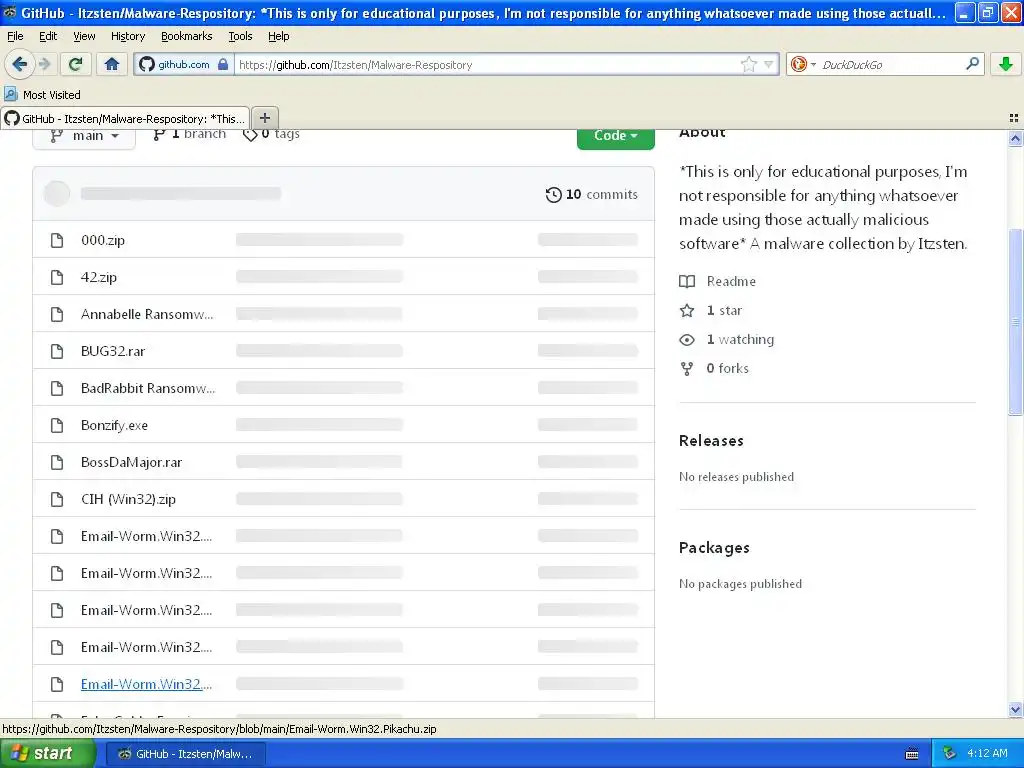The height and width of the screenshot is (768, 1024).
Task: Open the BadRabbit Ransomw... file
Action: pos(148,389)
